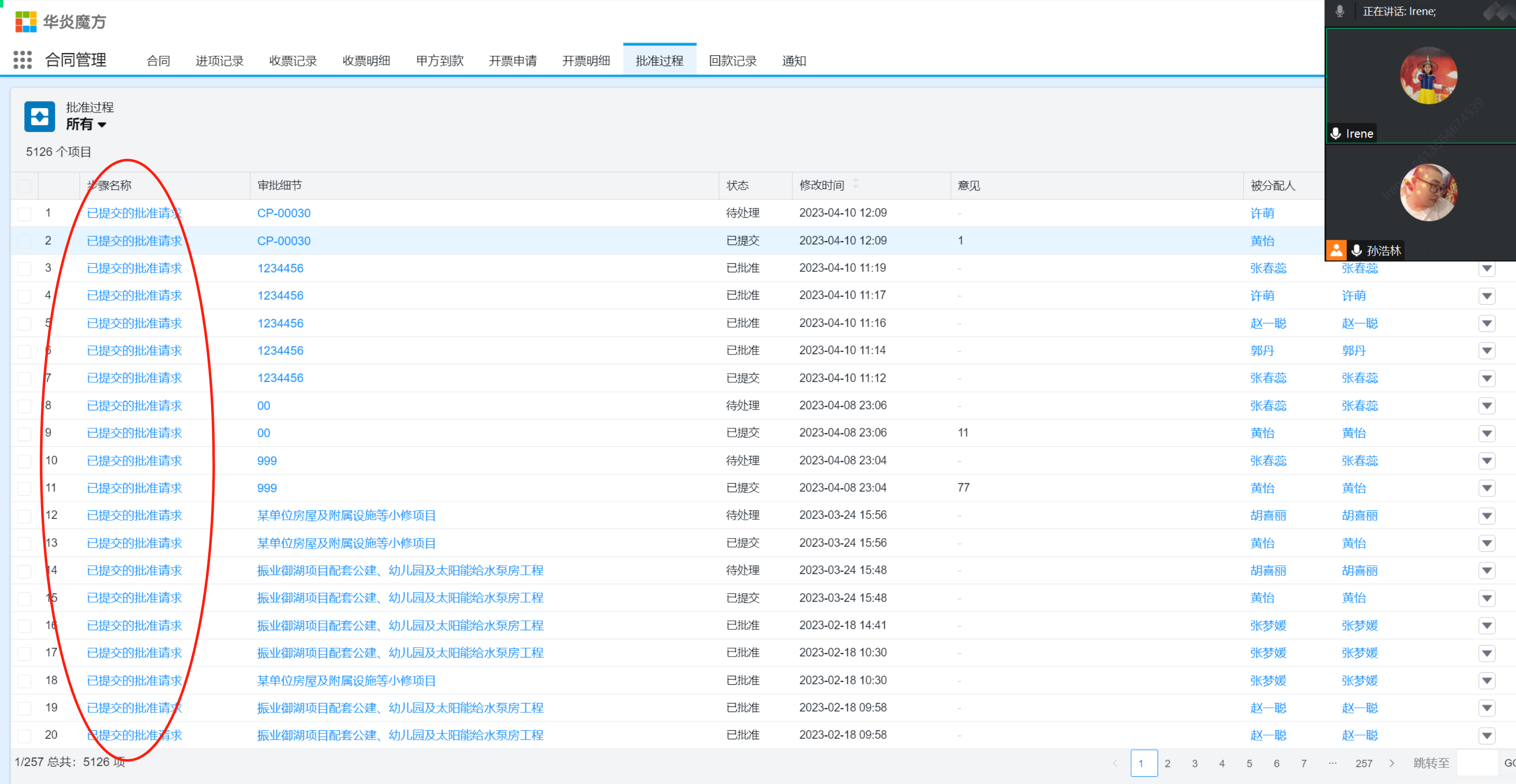Click 孙浩林's microphone icon
The image size is (1516, 784).
point(1356,250)
